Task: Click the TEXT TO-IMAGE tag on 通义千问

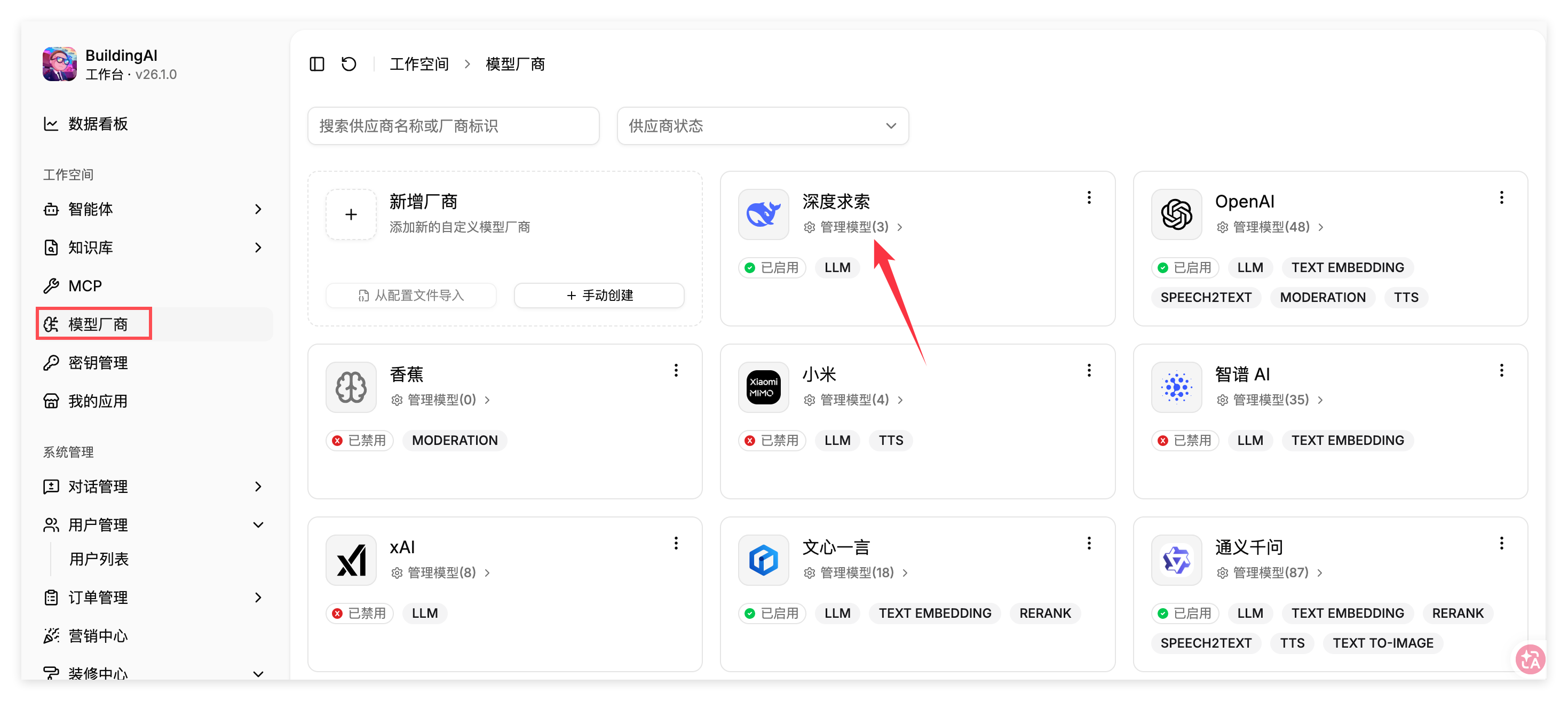Action: point(1383,643)
